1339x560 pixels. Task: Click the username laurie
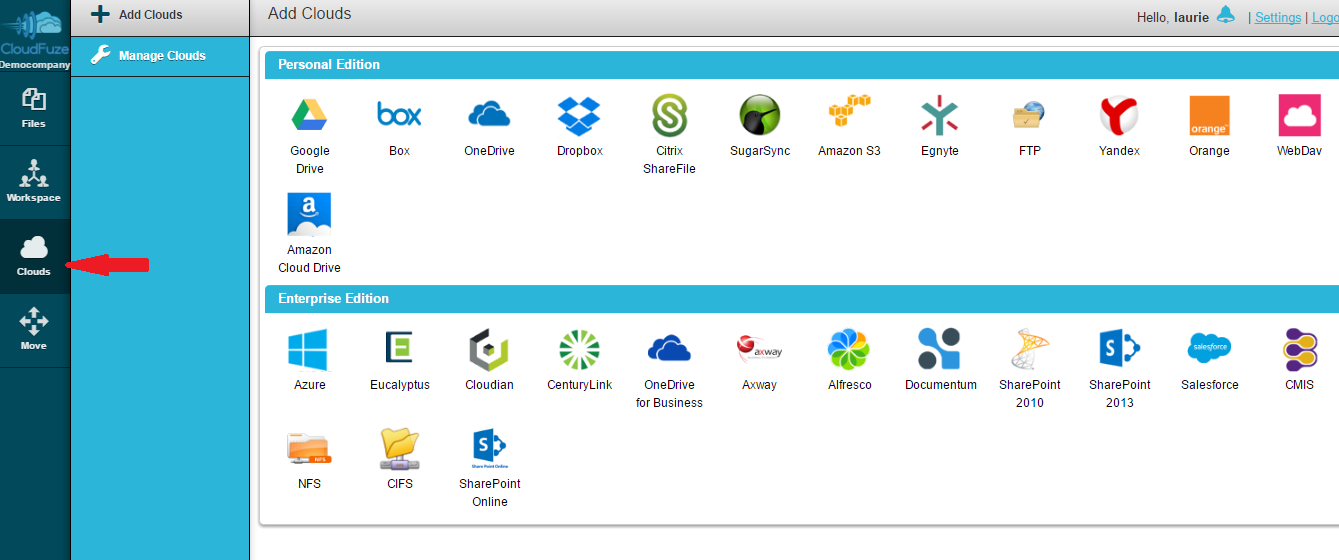coord(1190,18)
